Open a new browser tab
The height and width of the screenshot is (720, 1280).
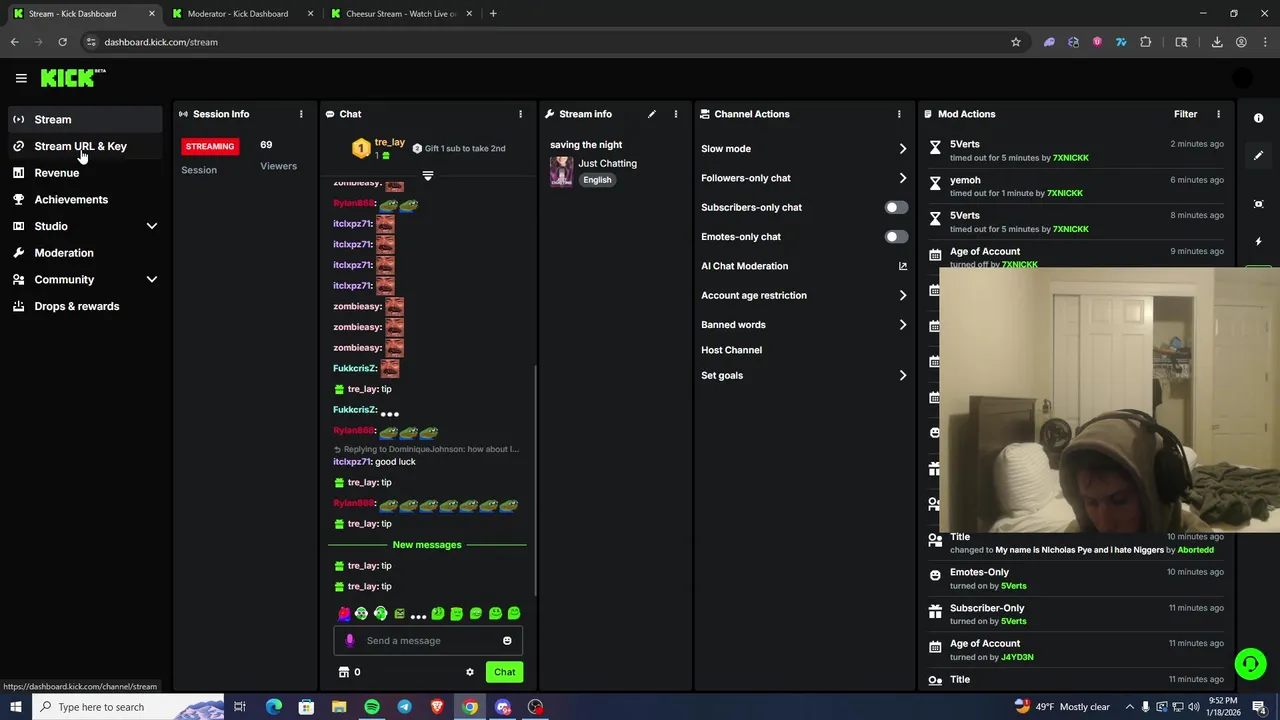pos(492,14)
